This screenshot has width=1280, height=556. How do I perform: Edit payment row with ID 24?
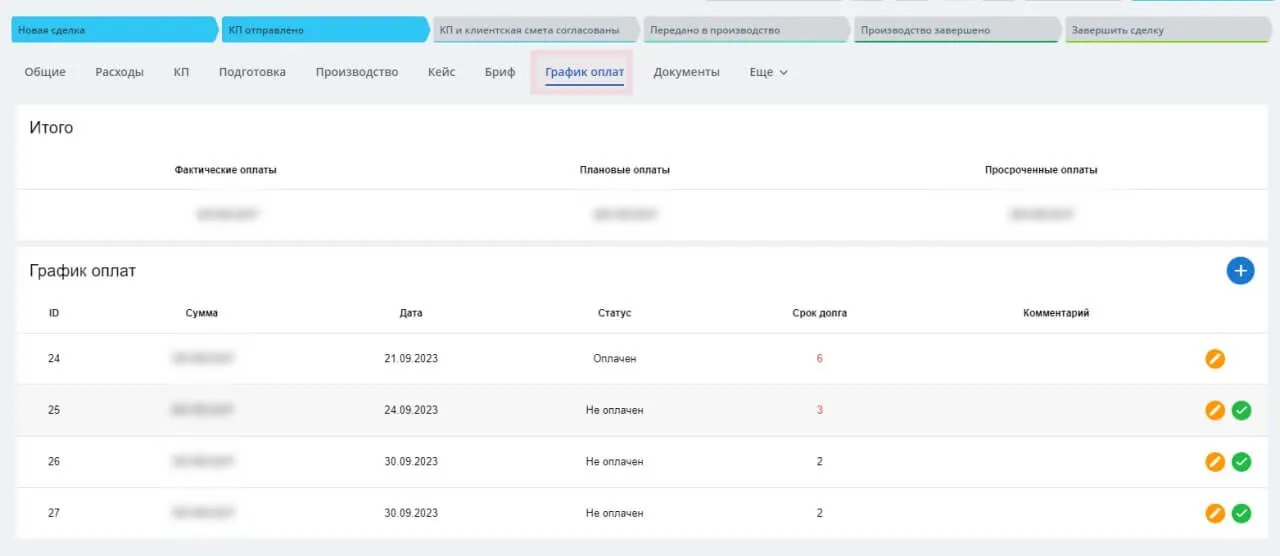coord(1215,358)
